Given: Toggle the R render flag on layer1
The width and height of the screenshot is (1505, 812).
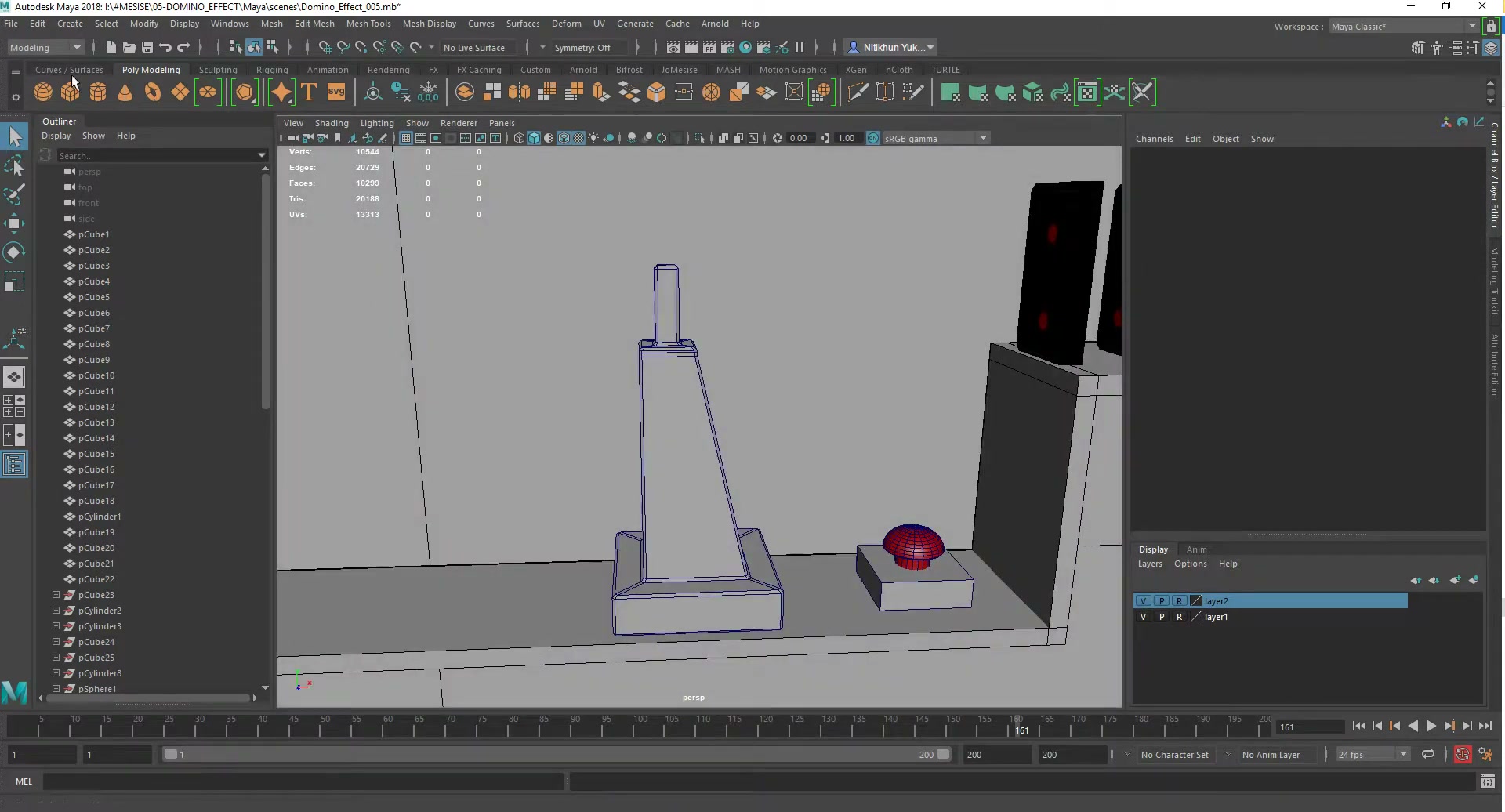Looking at the screenshot, I should click(x=1179, y=617).
